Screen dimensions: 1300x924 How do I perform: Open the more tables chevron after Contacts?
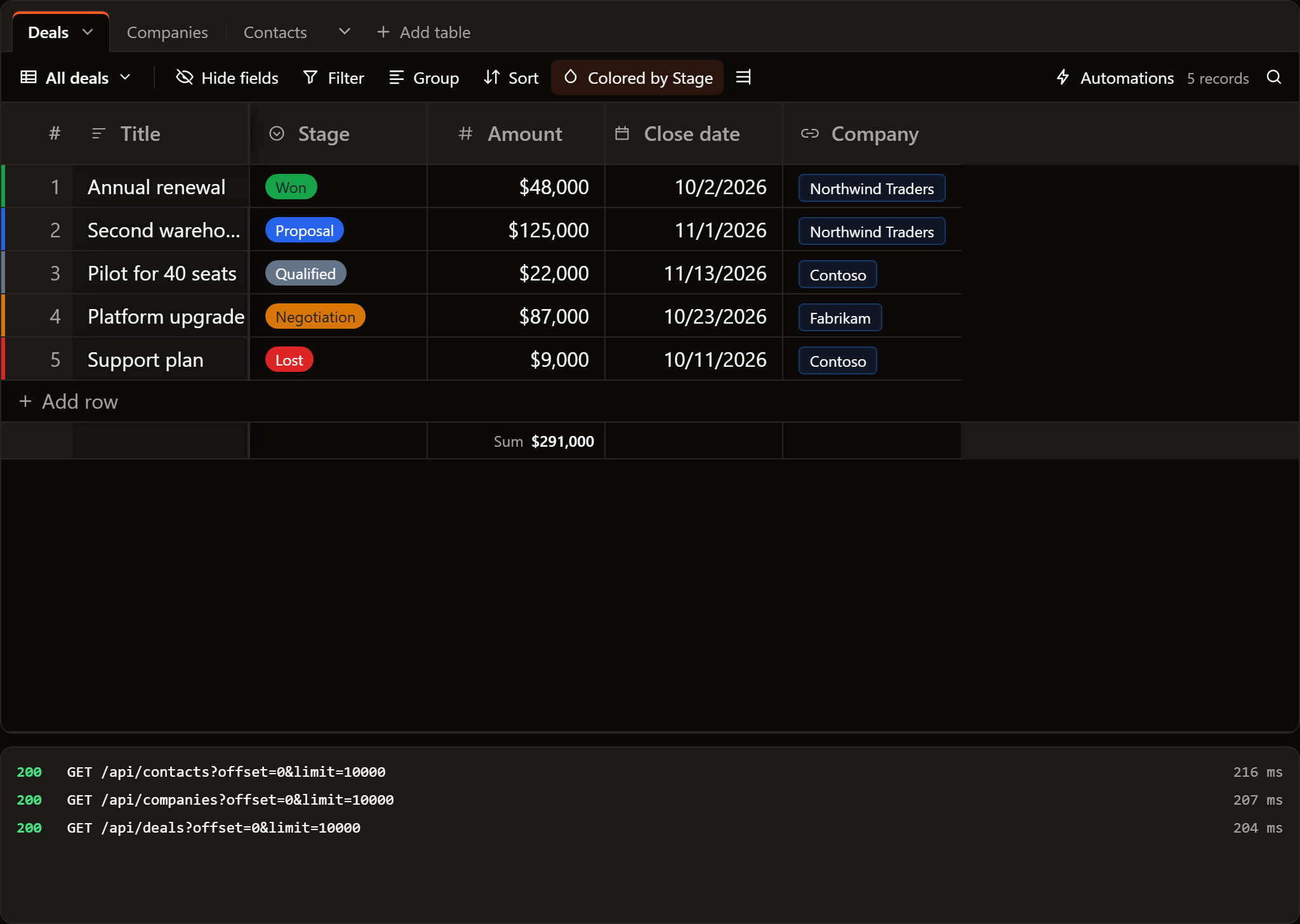(345, 32)
